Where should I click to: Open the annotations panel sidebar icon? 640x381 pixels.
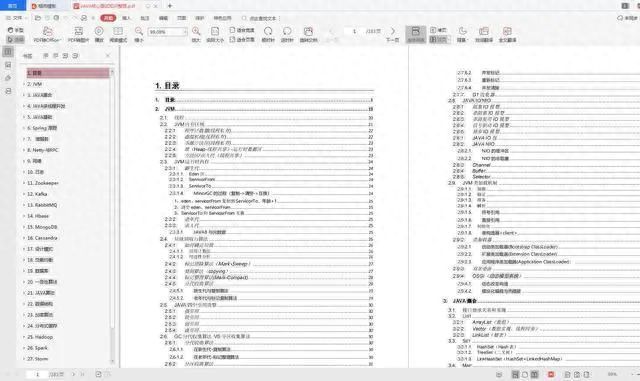click(8, 78)
